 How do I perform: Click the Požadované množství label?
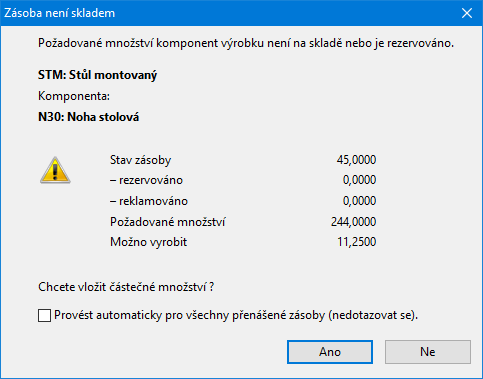(x=168, y=222)
